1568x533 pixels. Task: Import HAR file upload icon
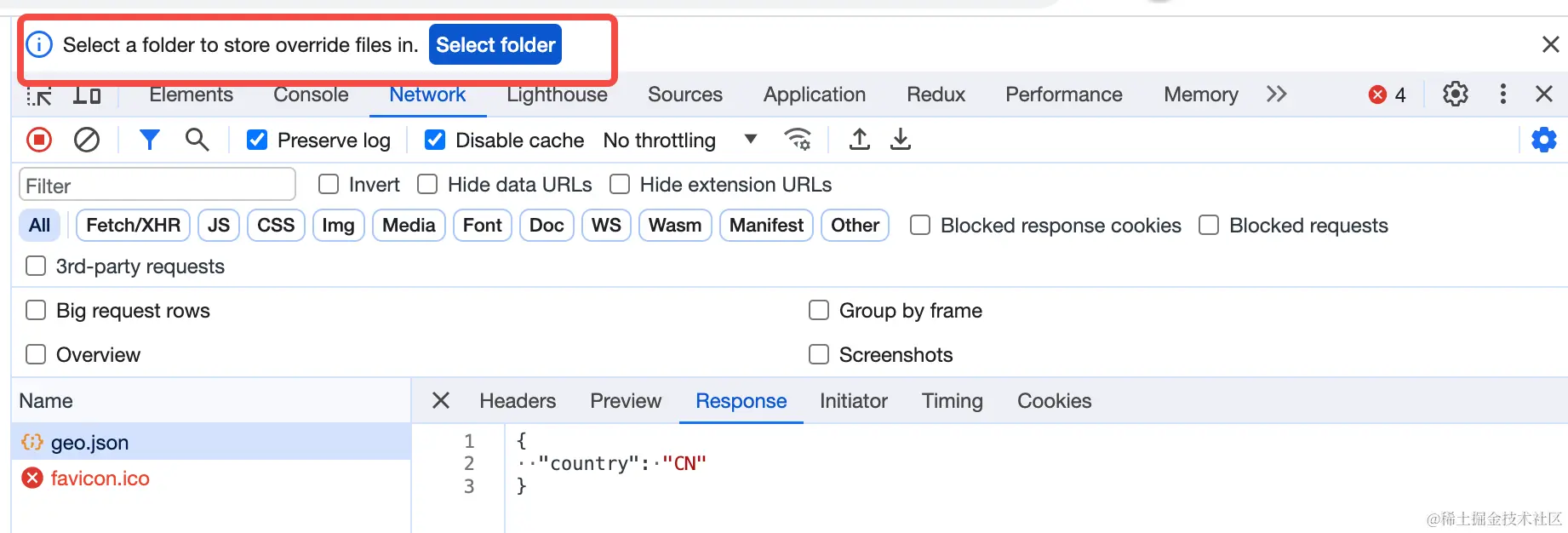(860, 140)
